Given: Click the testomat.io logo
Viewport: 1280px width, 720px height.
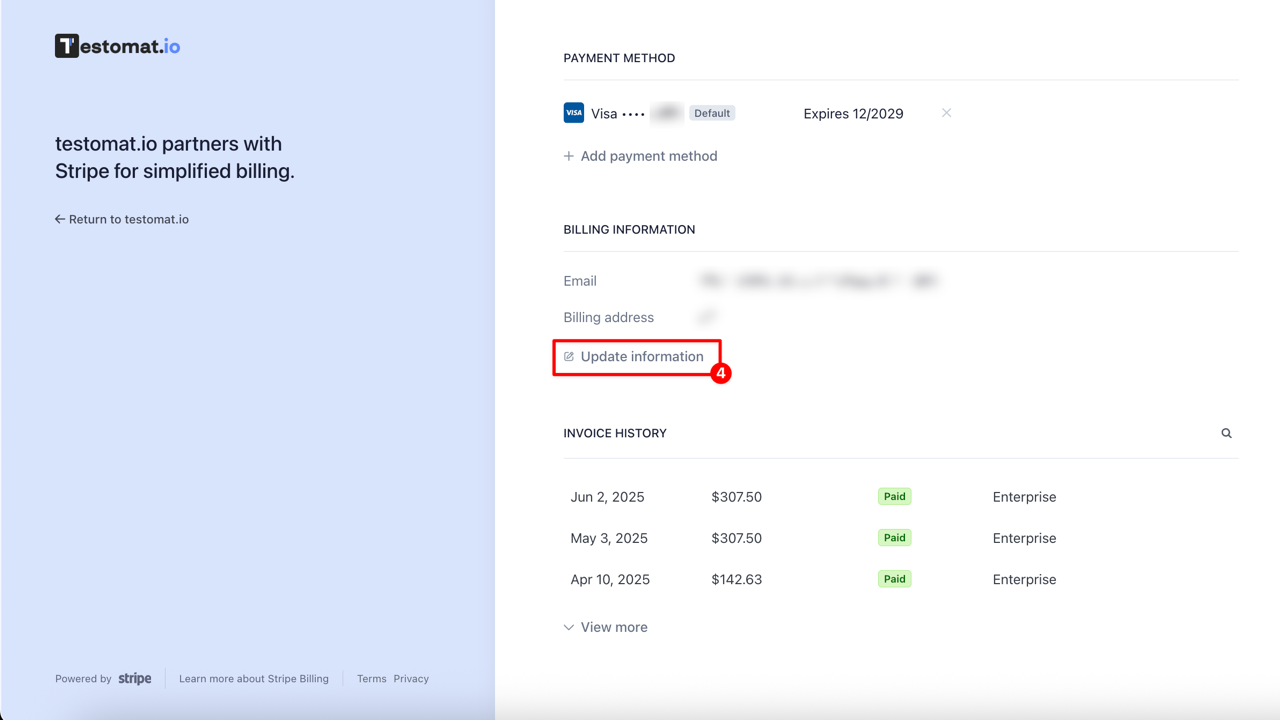Looking at the screenshot, I should click(117, 46).
